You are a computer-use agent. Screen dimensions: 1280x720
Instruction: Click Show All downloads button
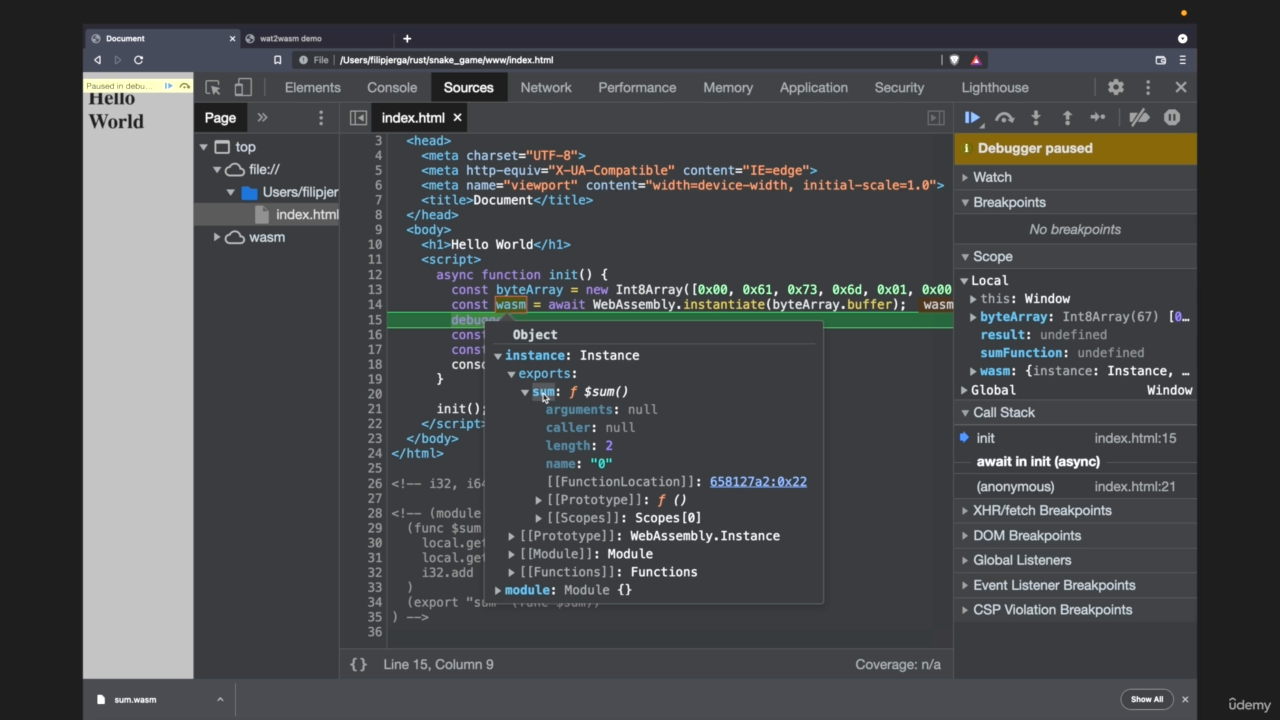(x=1147, y=699)
